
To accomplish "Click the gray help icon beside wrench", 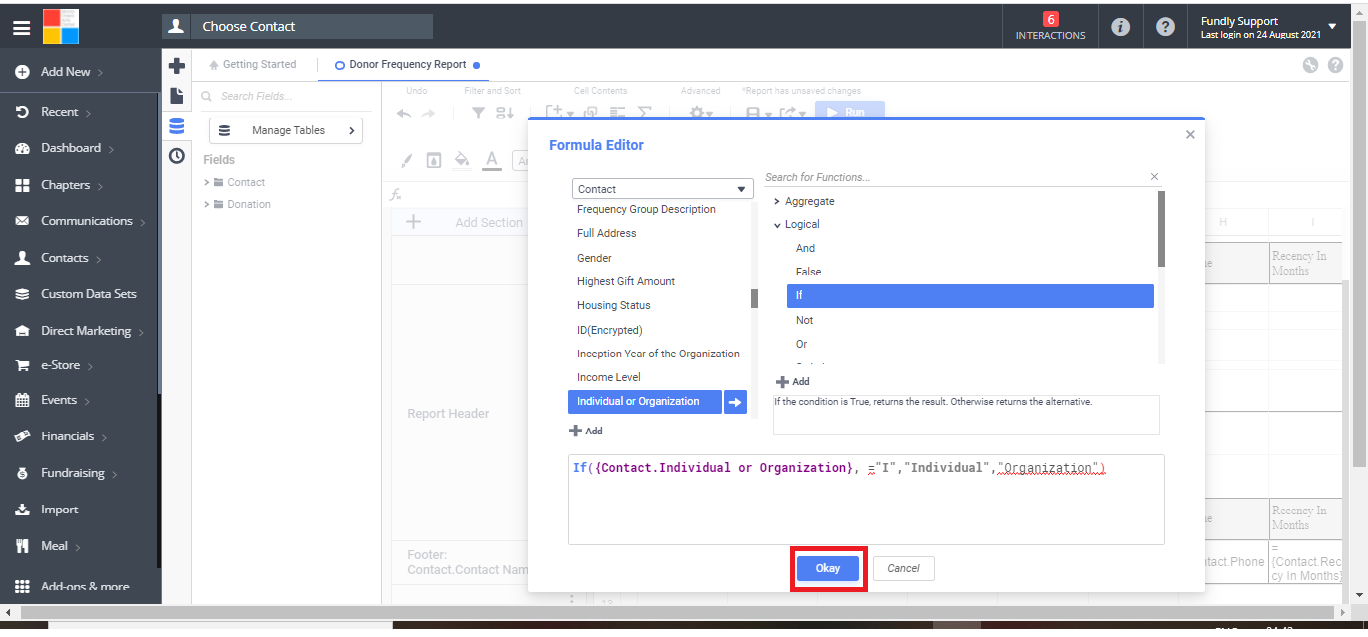I will click(x=1335, y=65).
